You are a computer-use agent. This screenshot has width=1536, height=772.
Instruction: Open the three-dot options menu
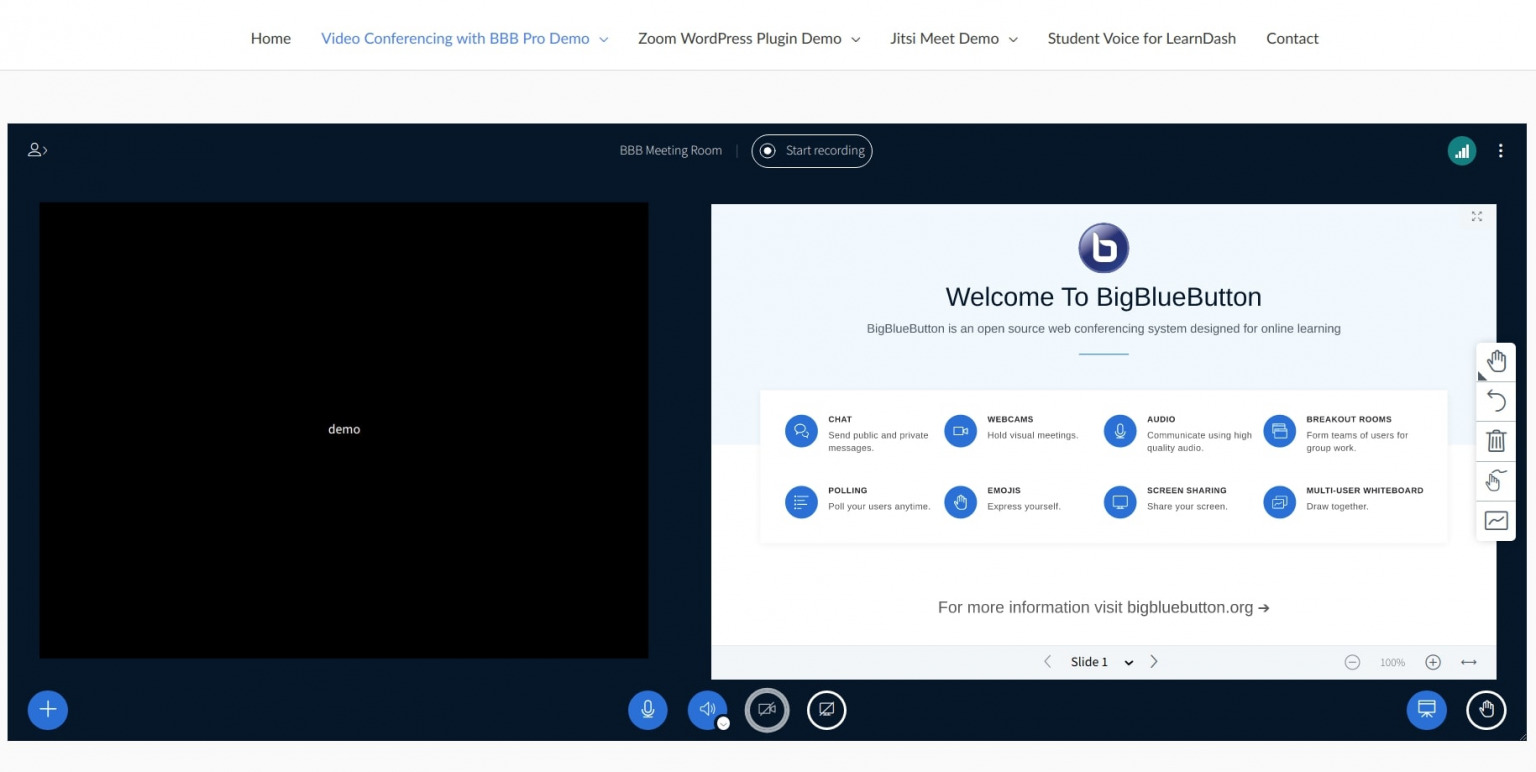coord(1500,151)
